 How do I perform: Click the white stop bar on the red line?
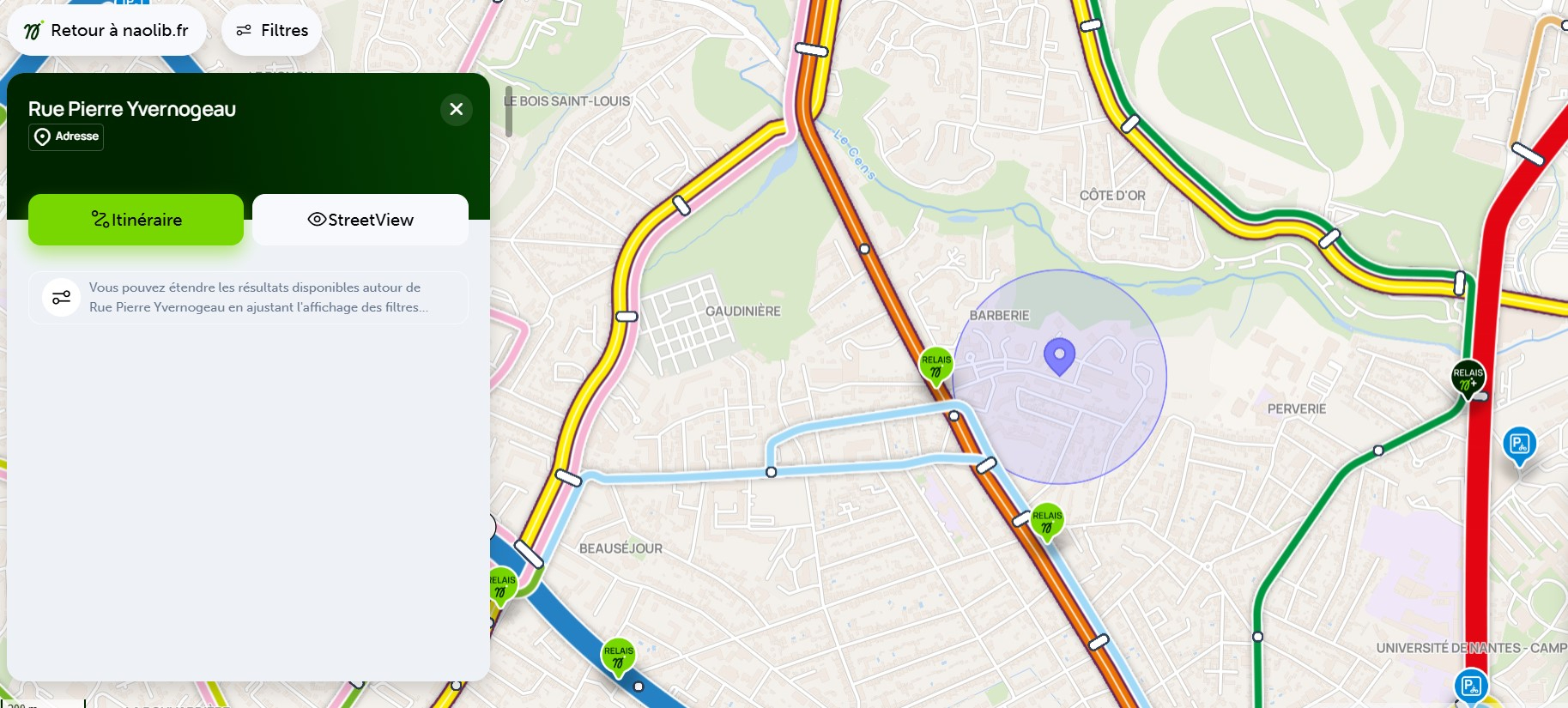[1528, 154]
